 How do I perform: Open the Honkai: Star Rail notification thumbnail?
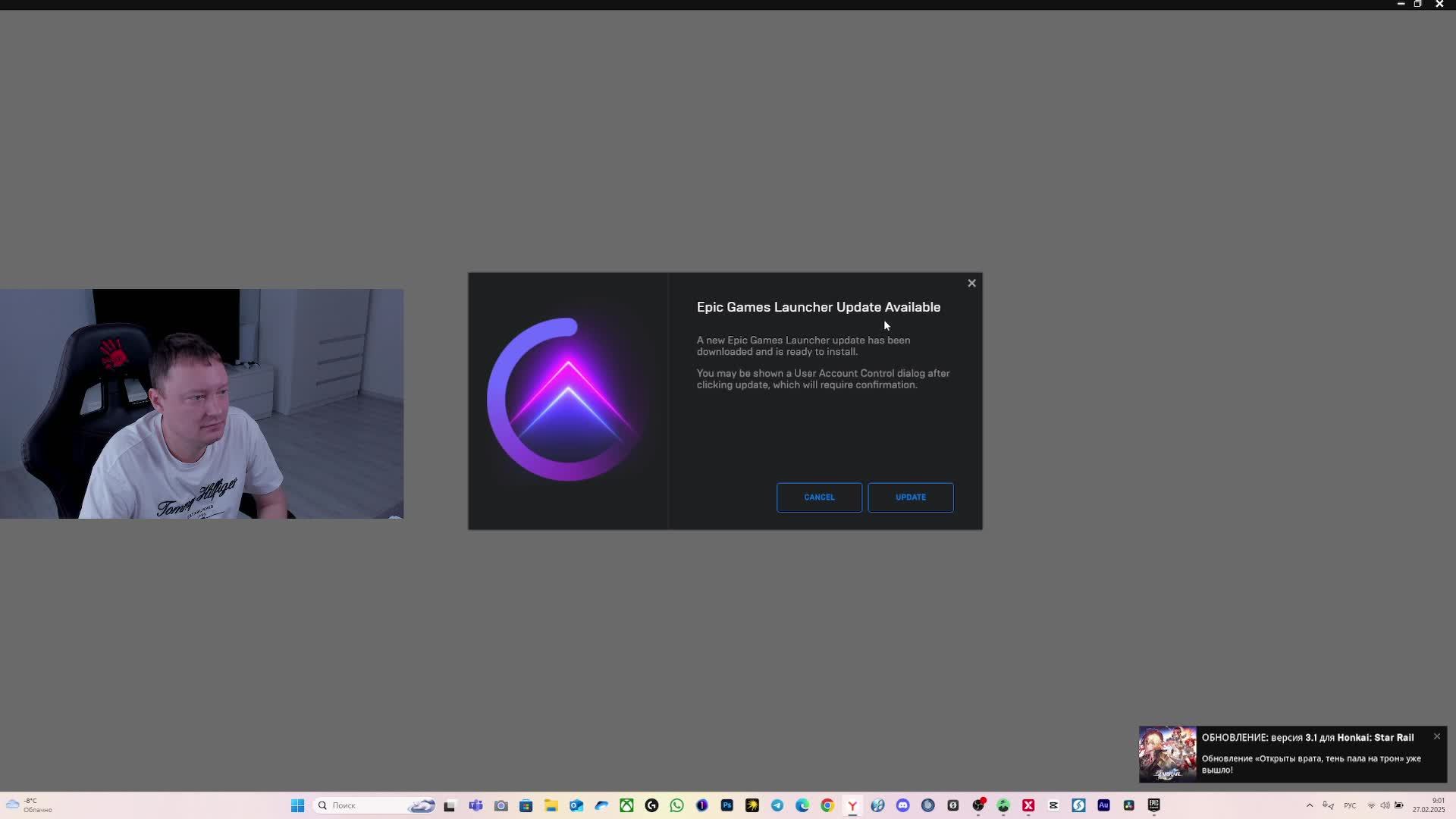point(1167,754)
